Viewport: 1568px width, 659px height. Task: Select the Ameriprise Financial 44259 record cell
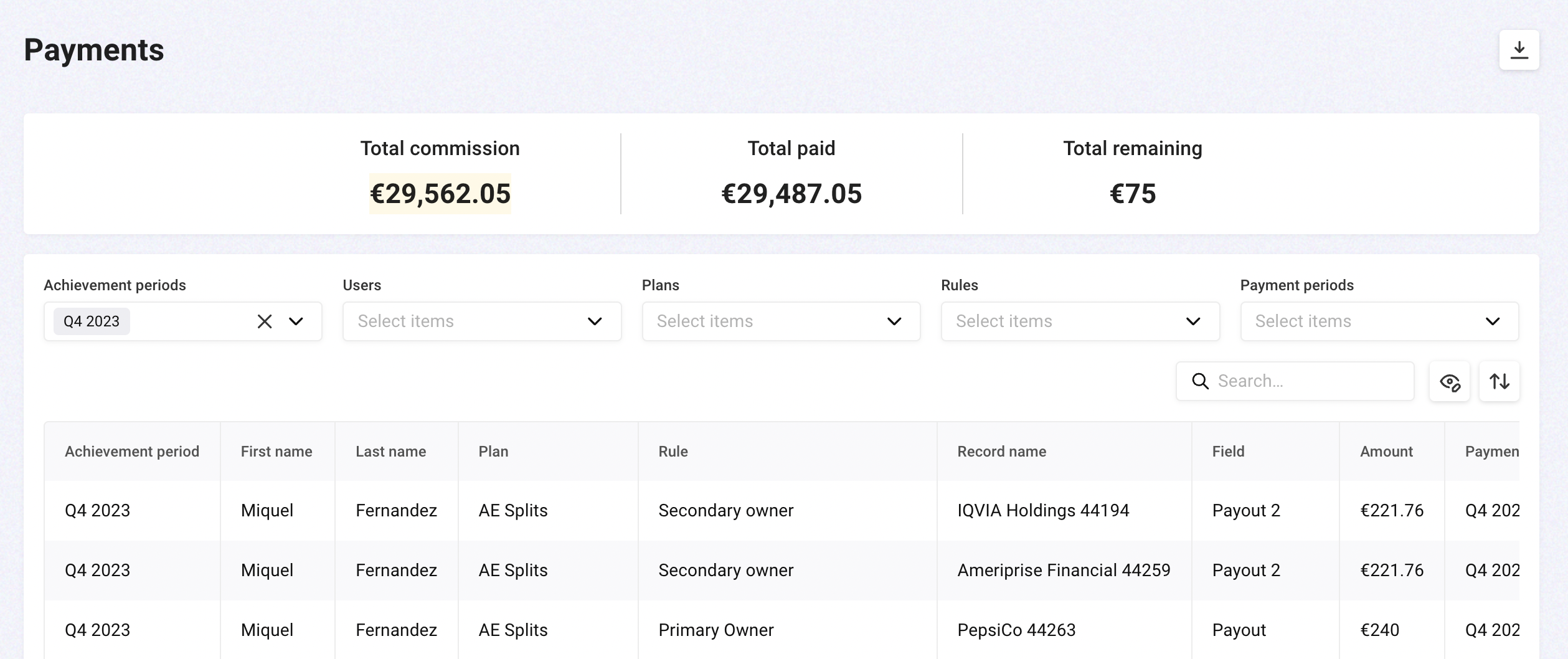[x=1064, y=571]
